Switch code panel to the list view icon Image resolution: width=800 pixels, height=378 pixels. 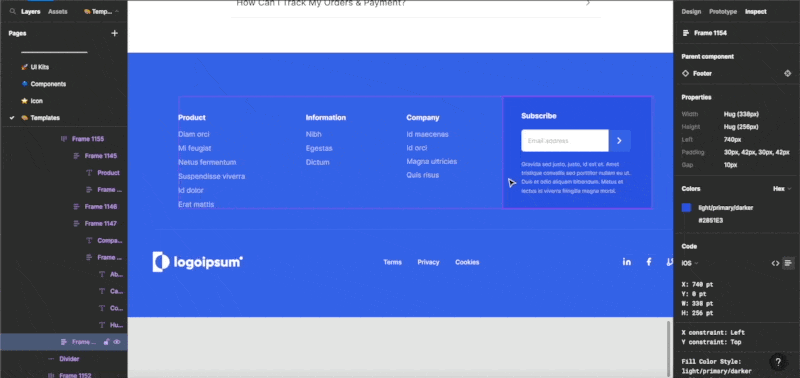pos(788,263)
